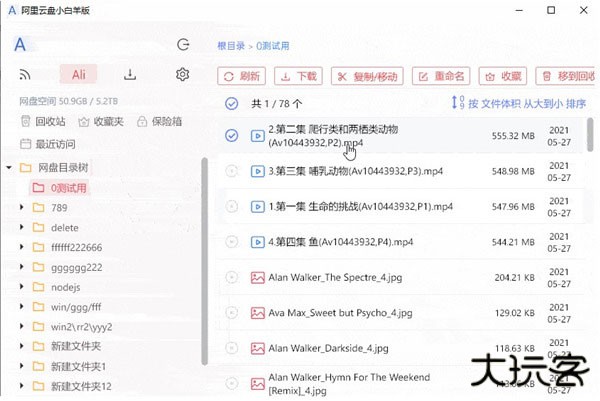Open the 回收站 recycle bin
Viewport: 600px width, 401px height.
tap(43, 122)
